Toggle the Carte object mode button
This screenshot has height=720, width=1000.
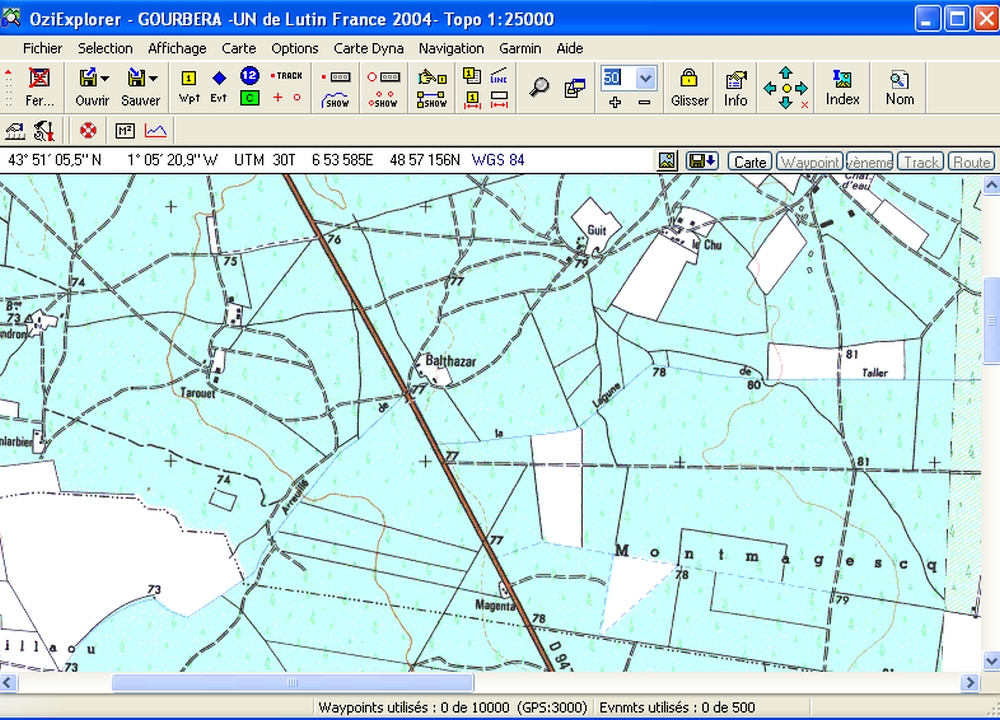pyautogui.click(x=749, y=162)
